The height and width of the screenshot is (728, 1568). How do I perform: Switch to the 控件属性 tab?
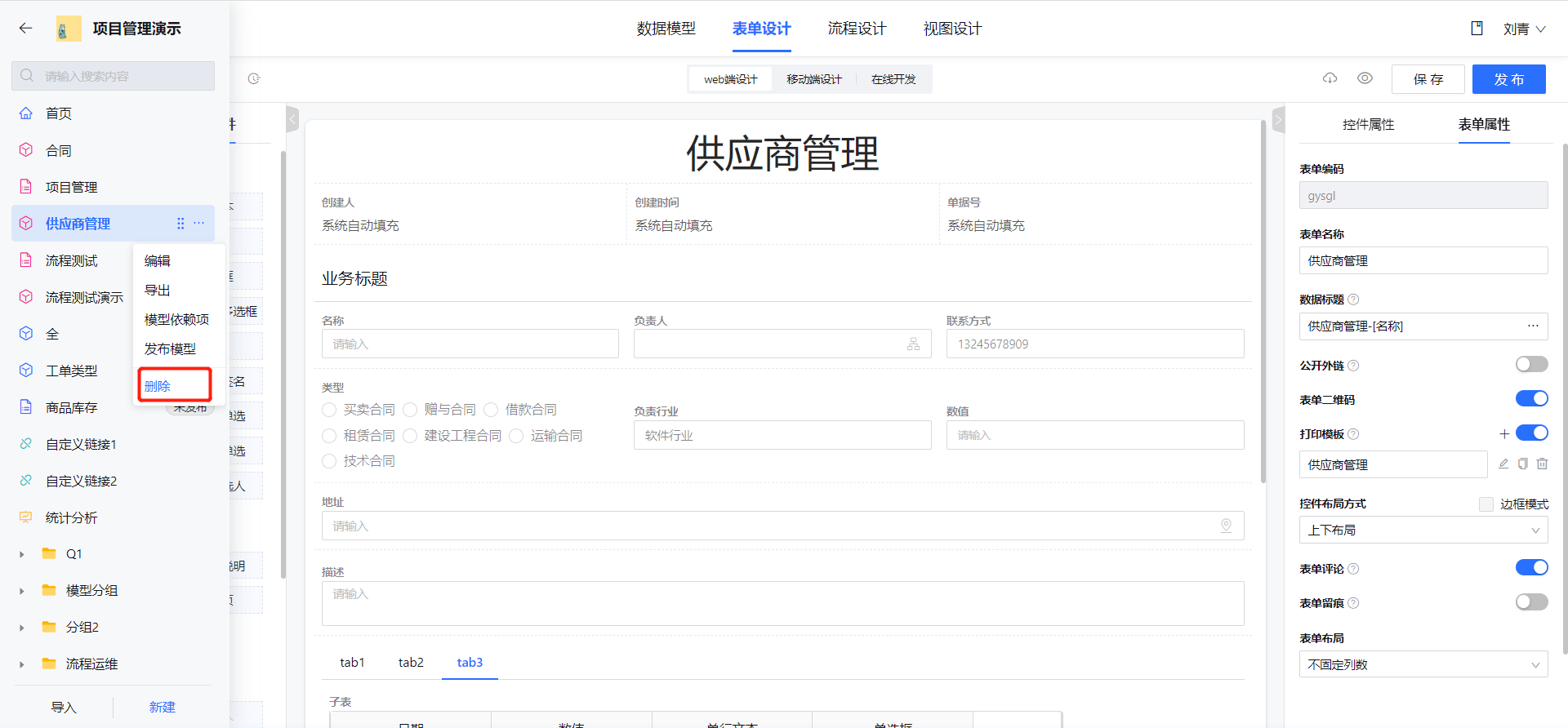1368,124
